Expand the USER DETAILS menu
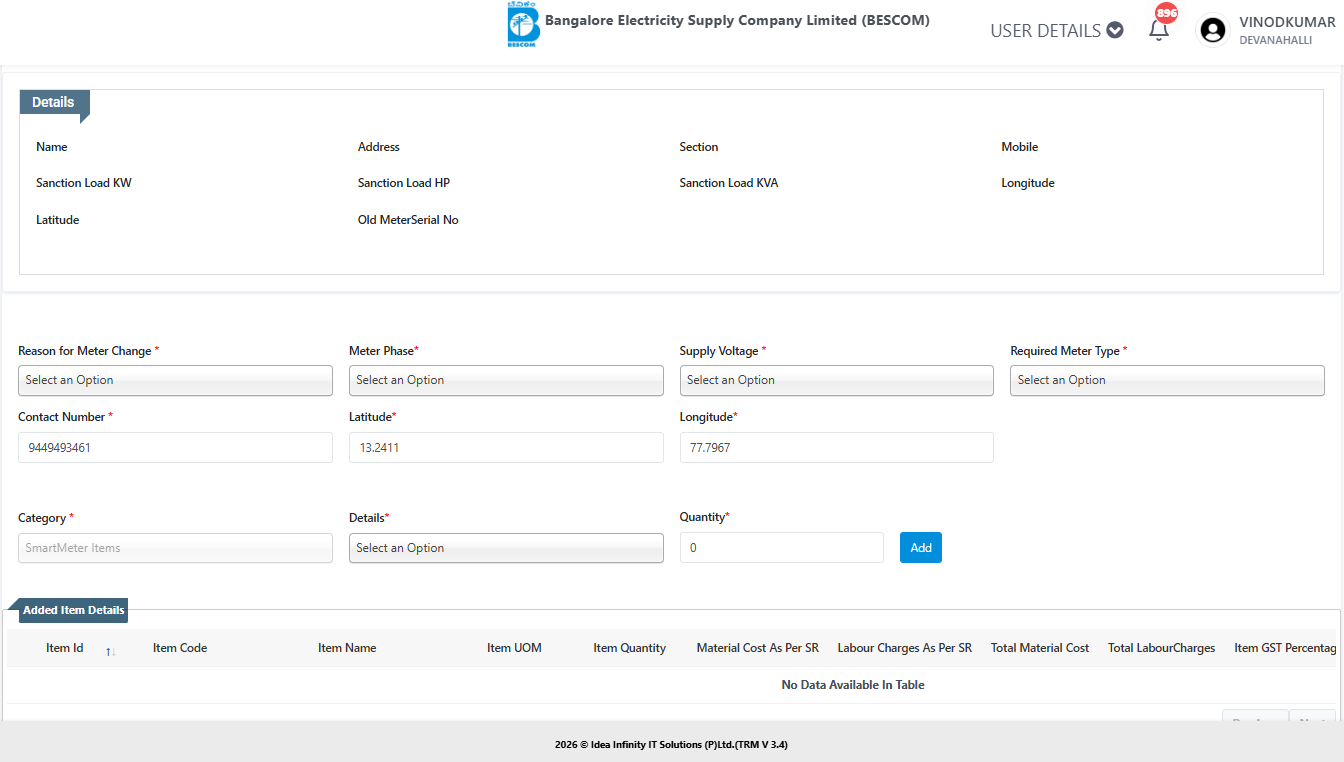Viewport: 1344px width, 762px height. [x=1056, y=31]
